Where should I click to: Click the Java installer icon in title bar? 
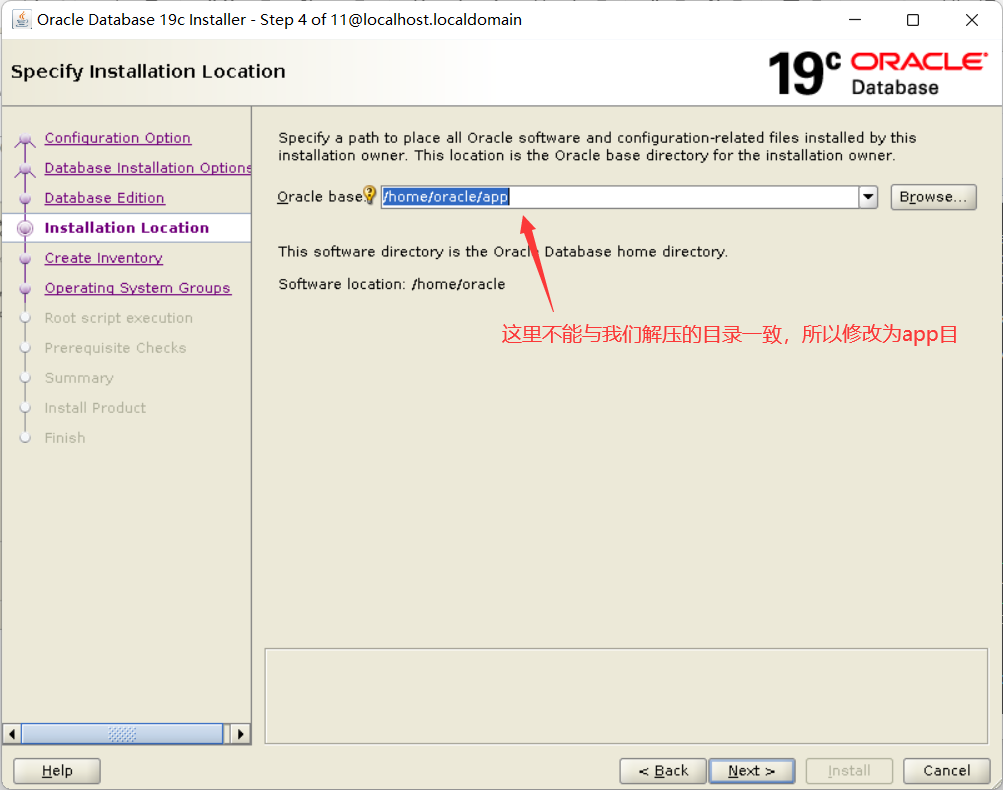(x=21, y=20)
